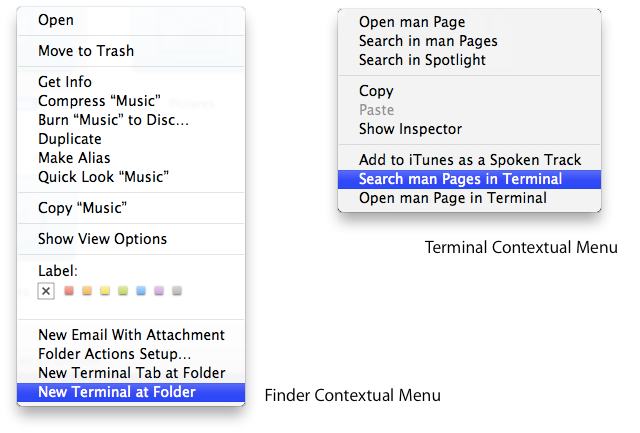Viewport: 640px width, 433px height.
Task: Apply the gray label color
Action: click(x=177, y=291)
